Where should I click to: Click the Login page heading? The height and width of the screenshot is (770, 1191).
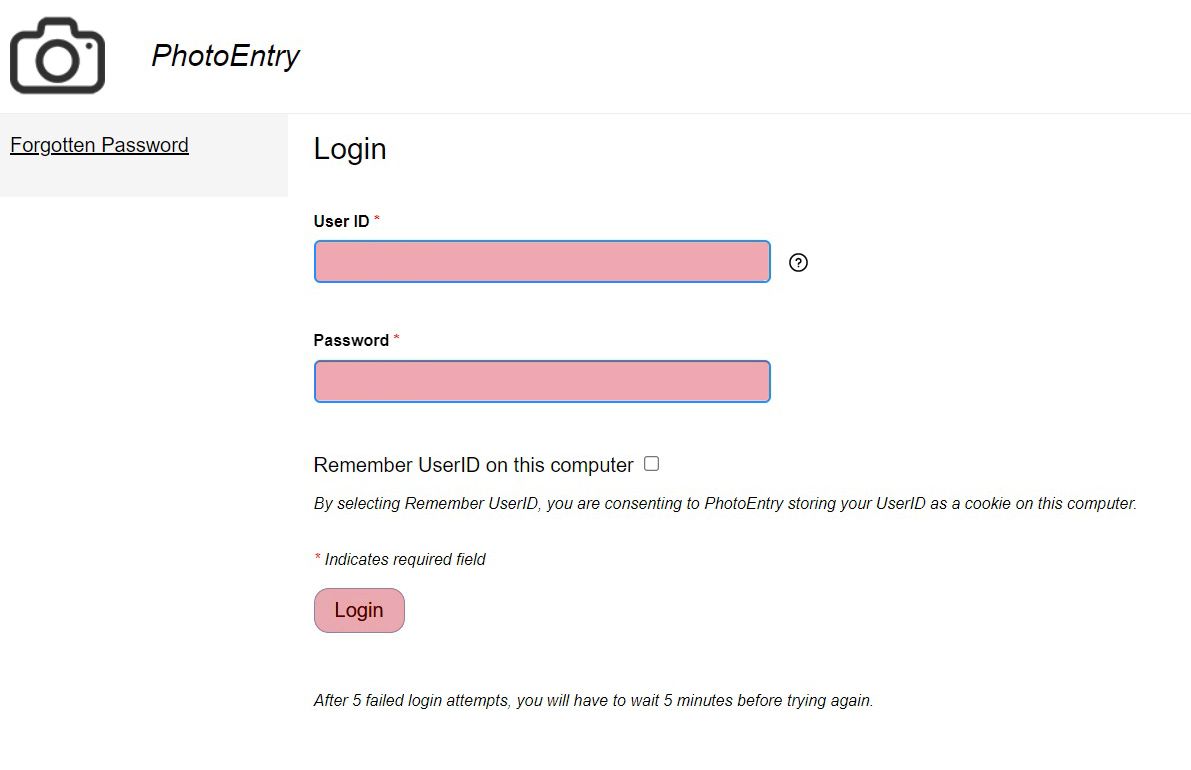click(350, 149)
